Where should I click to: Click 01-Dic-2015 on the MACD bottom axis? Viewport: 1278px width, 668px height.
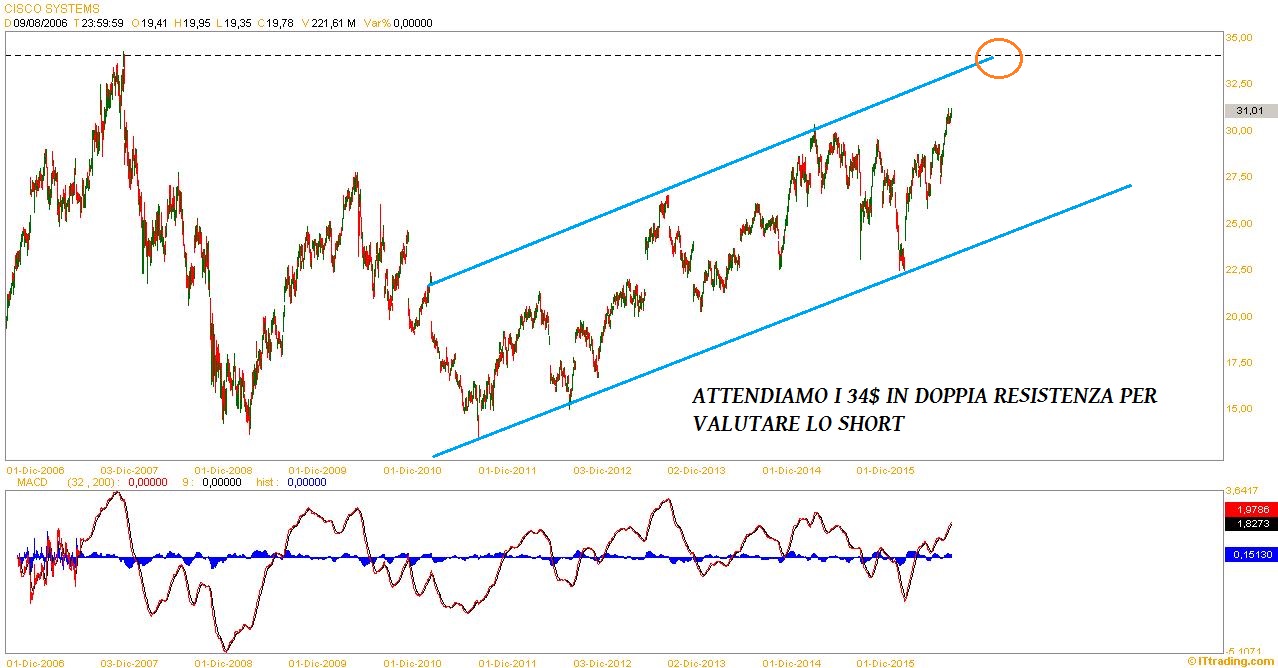point(886,662)
